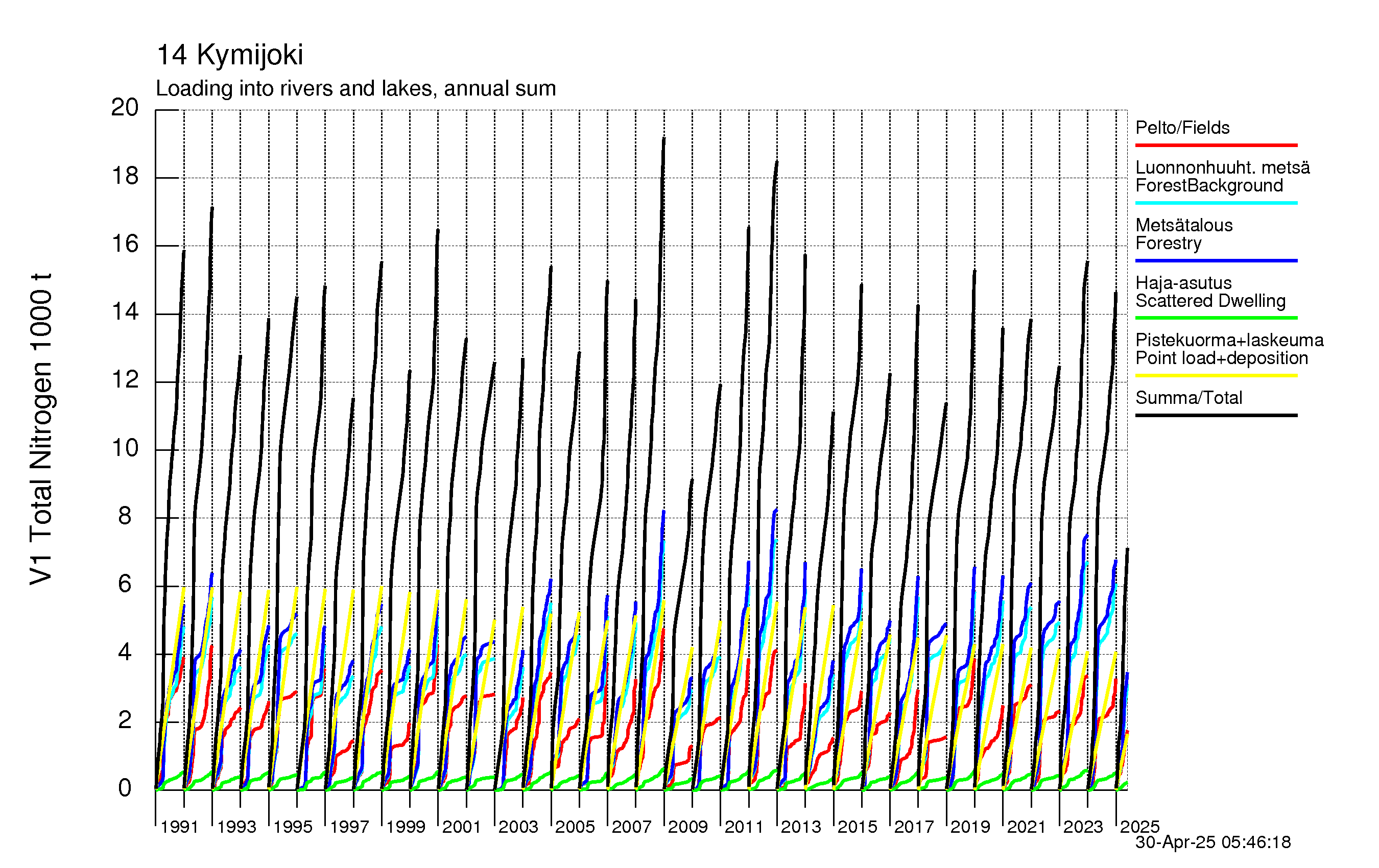Click the y-axis value 20
1379x868 pixels.
click(125, 108)
